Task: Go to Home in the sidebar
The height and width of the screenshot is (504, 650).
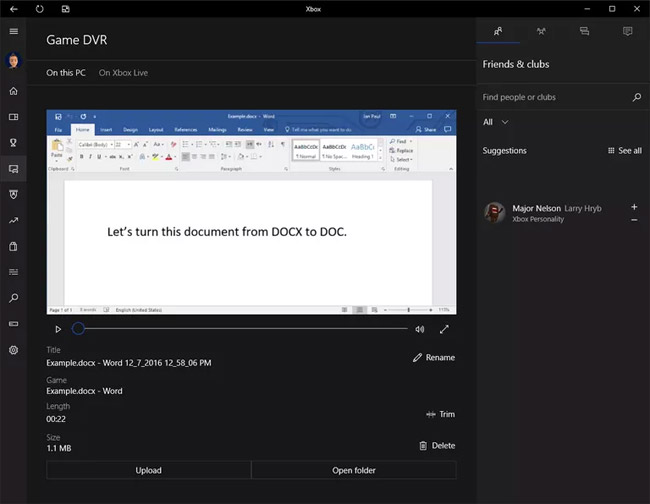Action: (x=13, y=91)
